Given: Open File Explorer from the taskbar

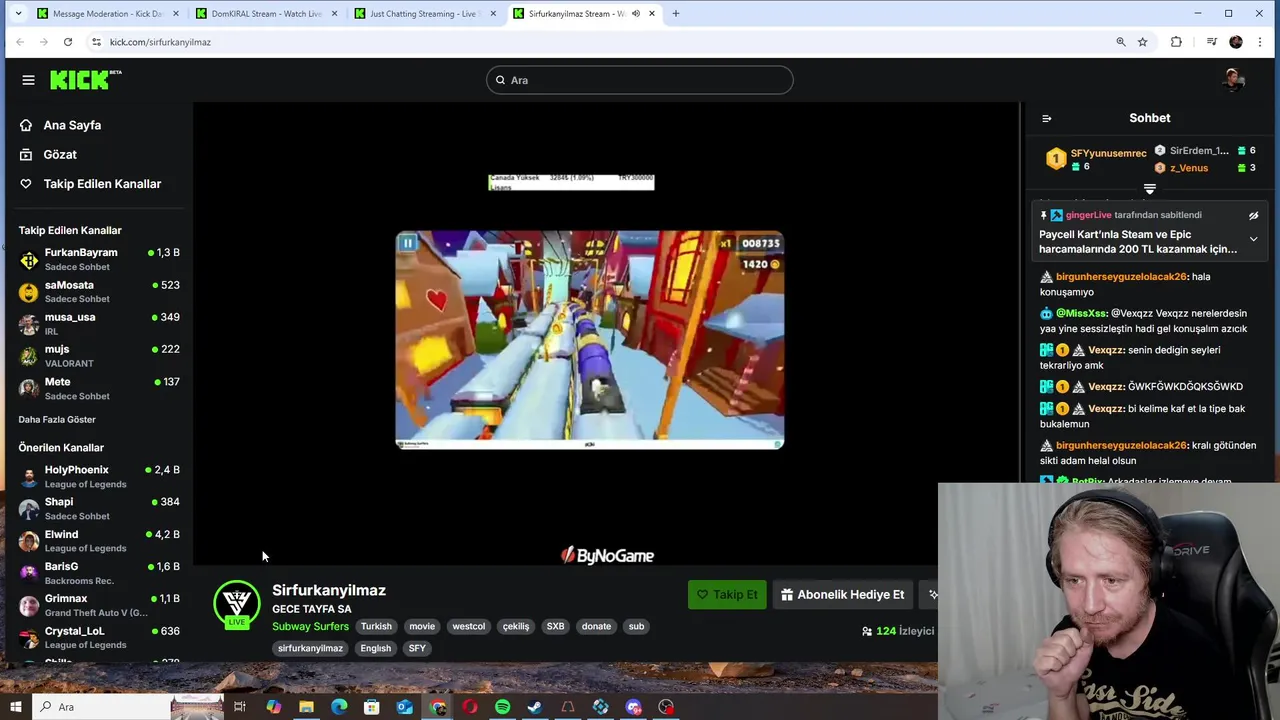Looking at the screenshot, I should [306, 707].
